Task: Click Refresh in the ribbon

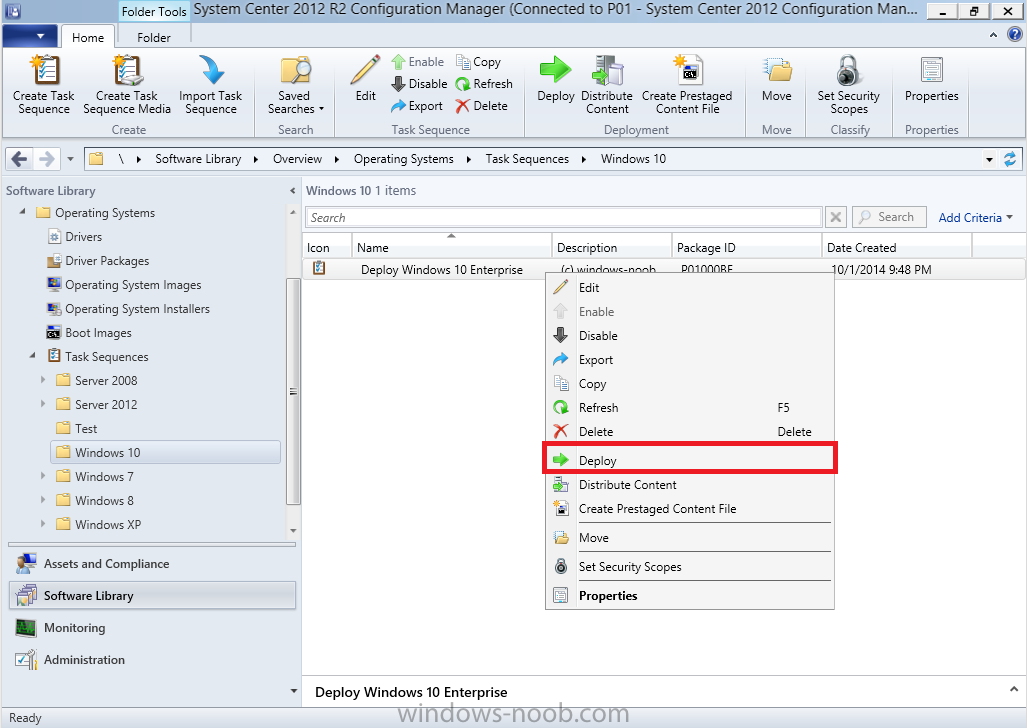Action: click(484, 84)
